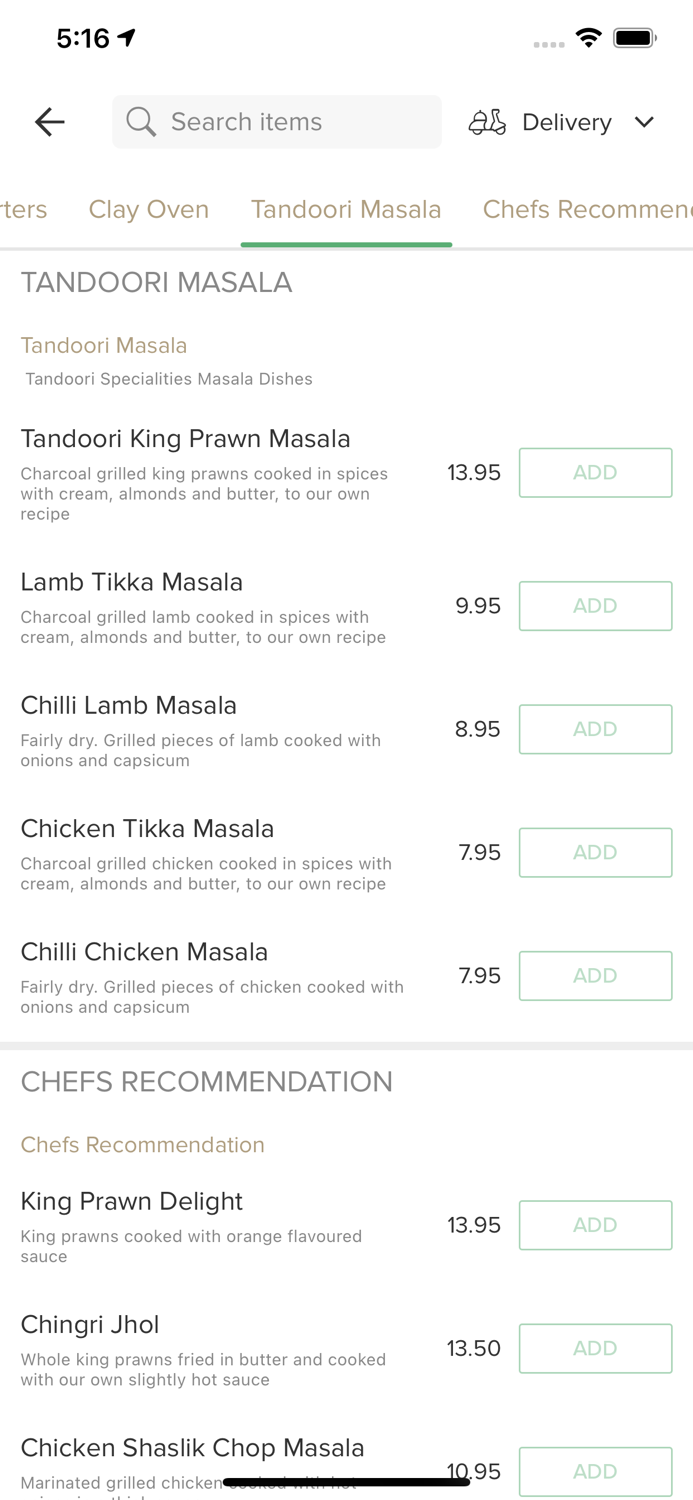Screen dimensions: 693x1500
Task: Add Chingri Jhol to order
Action: [595, 1348]
